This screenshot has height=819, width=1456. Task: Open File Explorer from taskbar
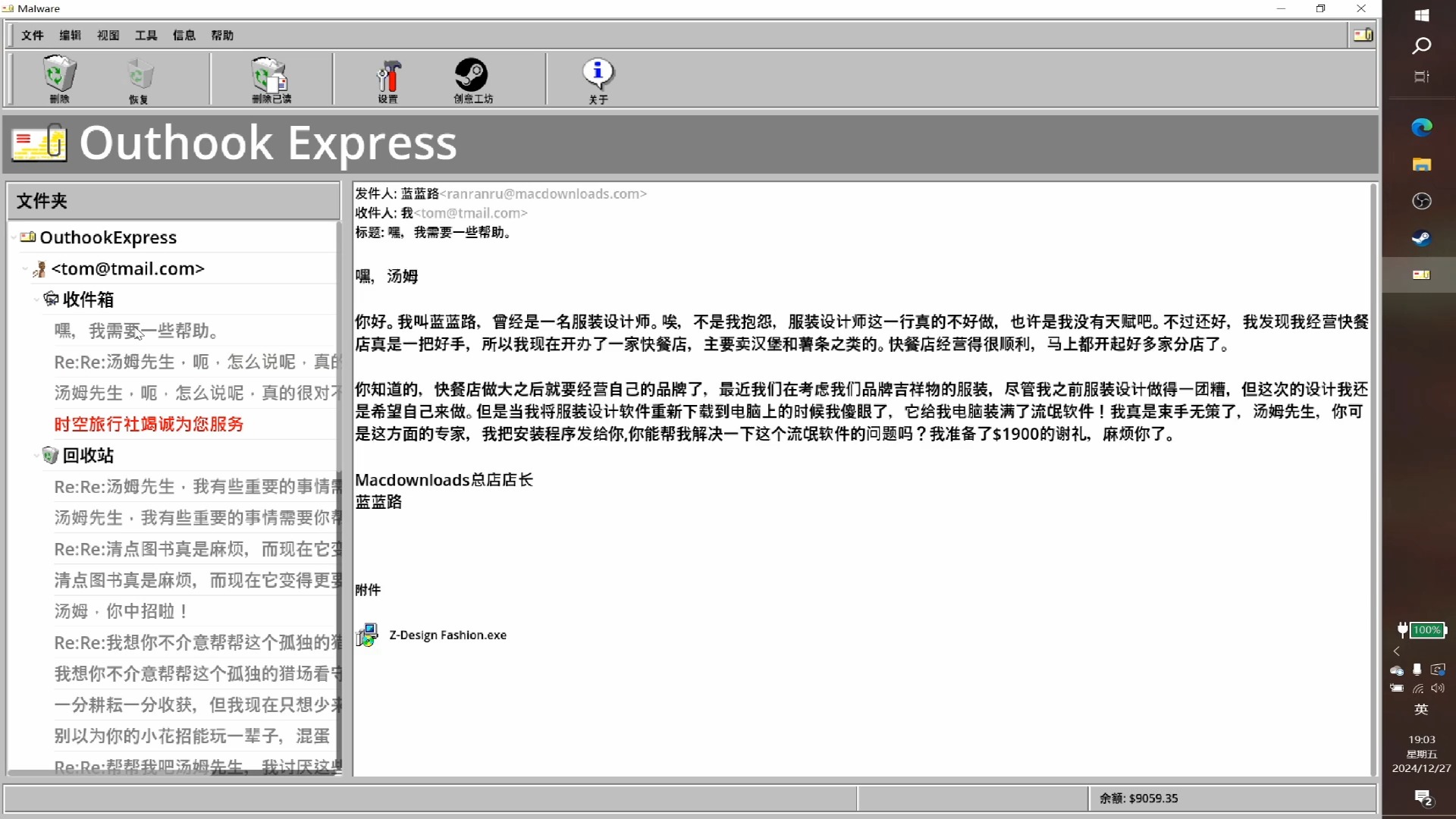click(x=1422, y=165)
